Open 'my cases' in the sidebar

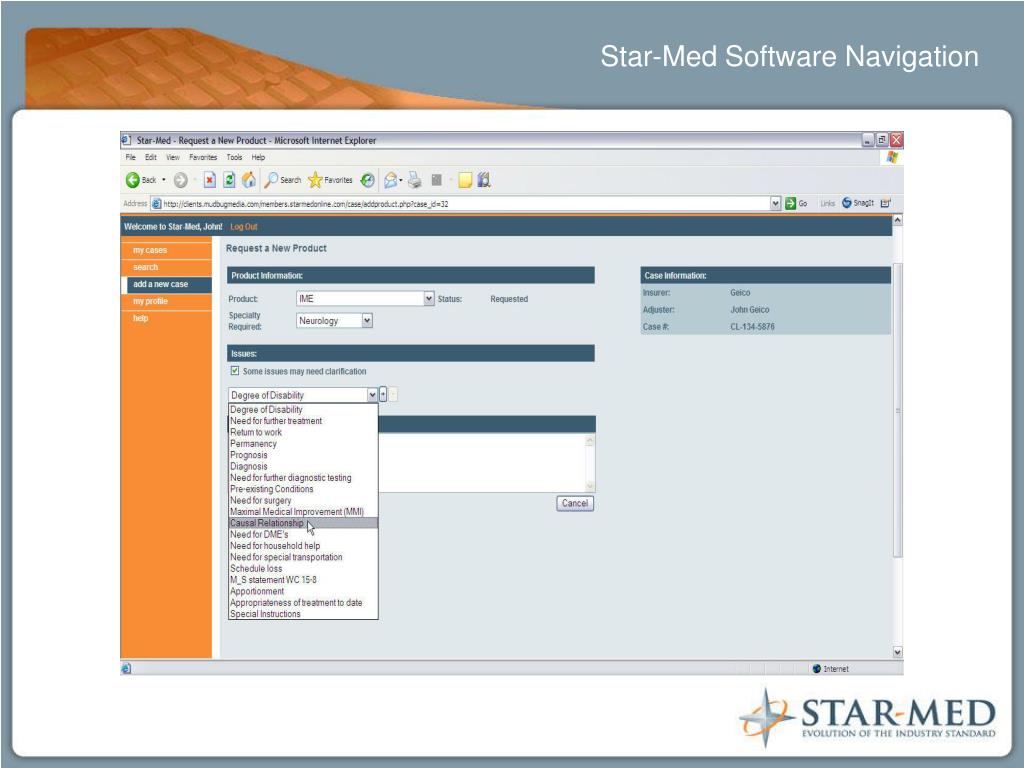150,250
